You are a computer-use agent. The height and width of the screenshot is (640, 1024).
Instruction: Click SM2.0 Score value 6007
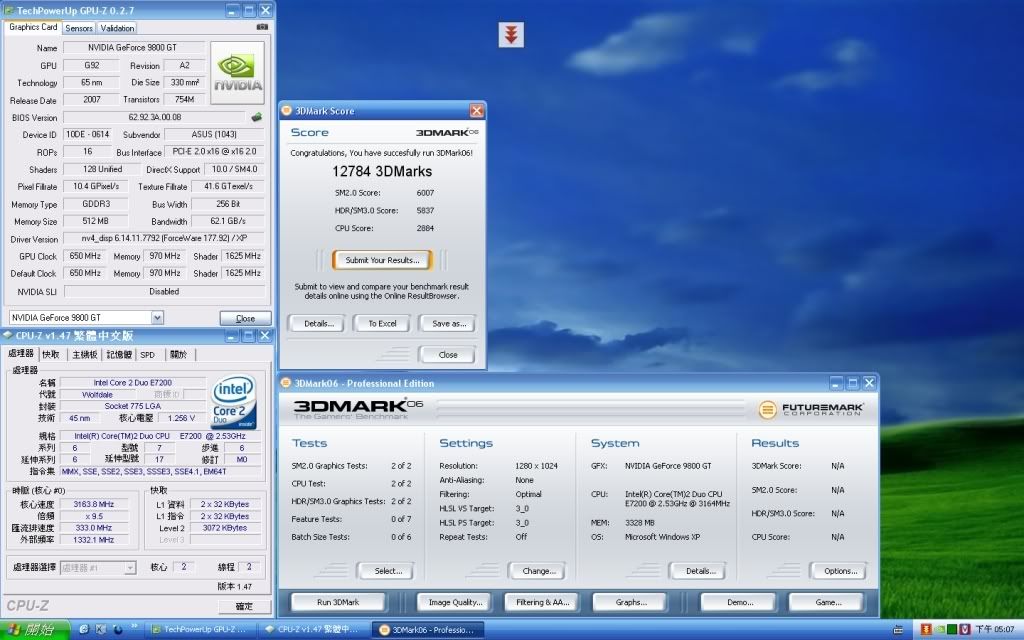[425, 193]
